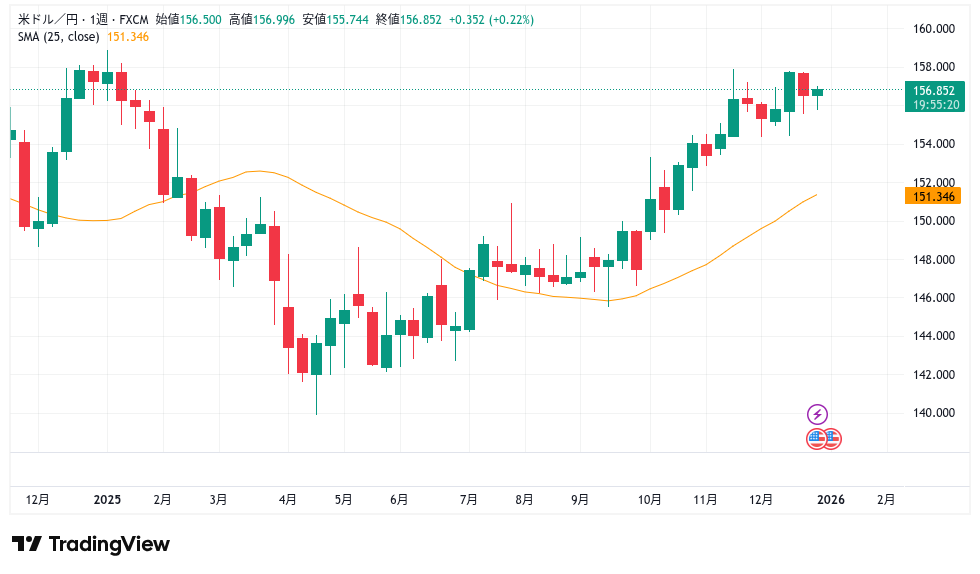This screenshot has height=574, width=980.
Task: Click the 7月 label on time axis
Action: click(467, 499)
